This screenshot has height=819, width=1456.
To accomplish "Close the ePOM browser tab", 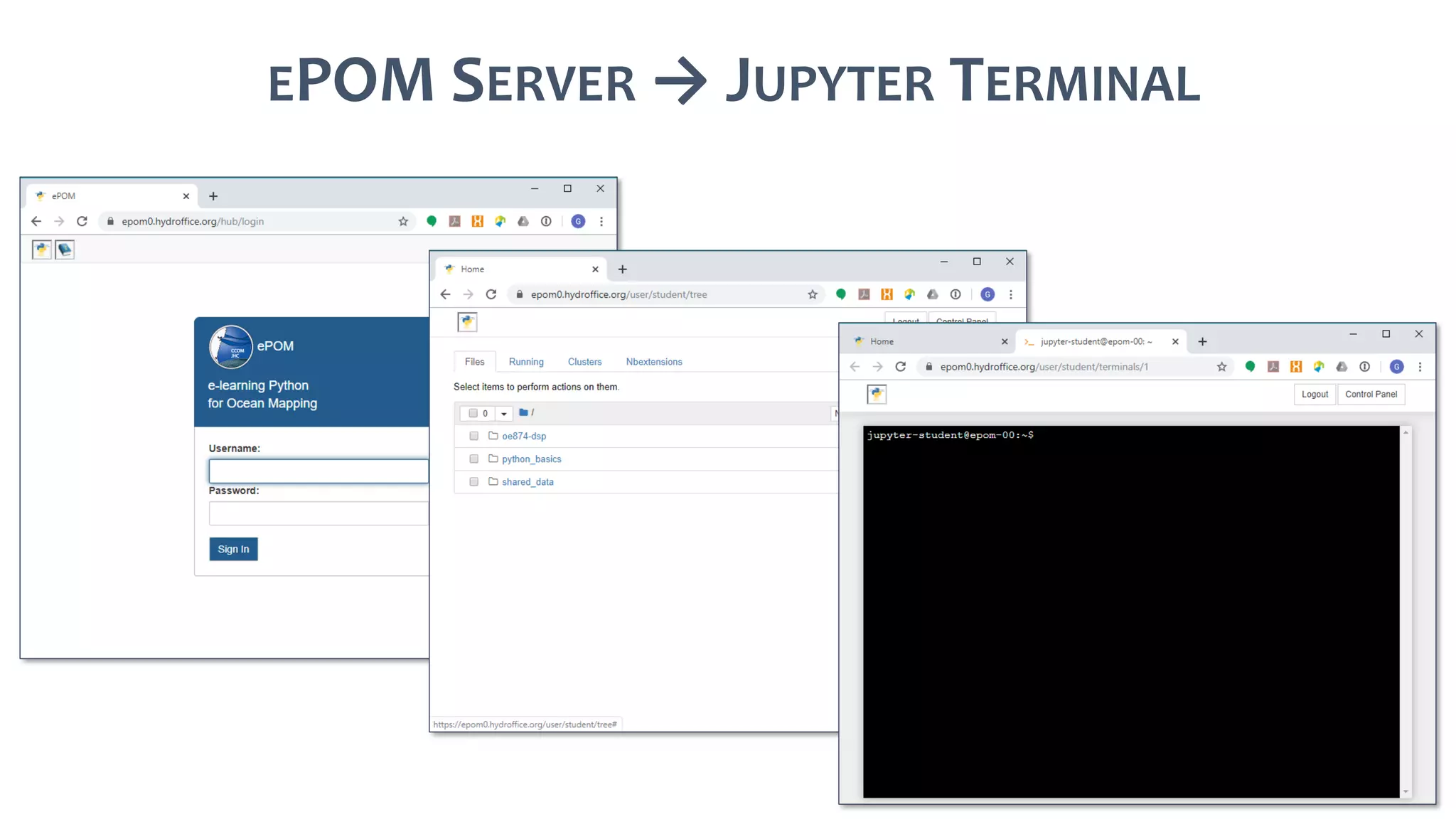I will [x=186, y=196].
